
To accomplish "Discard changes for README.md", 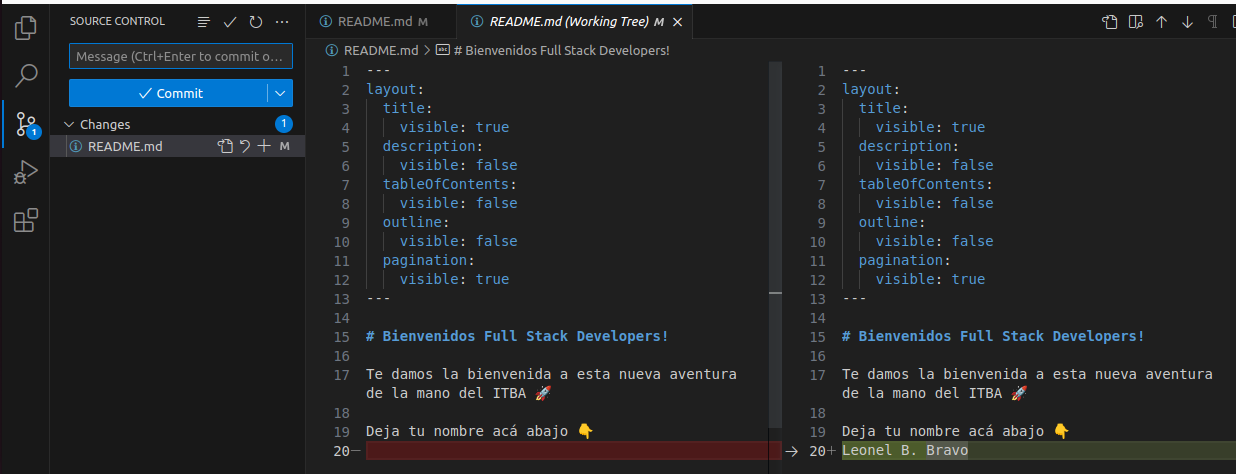I will (245, 147).
